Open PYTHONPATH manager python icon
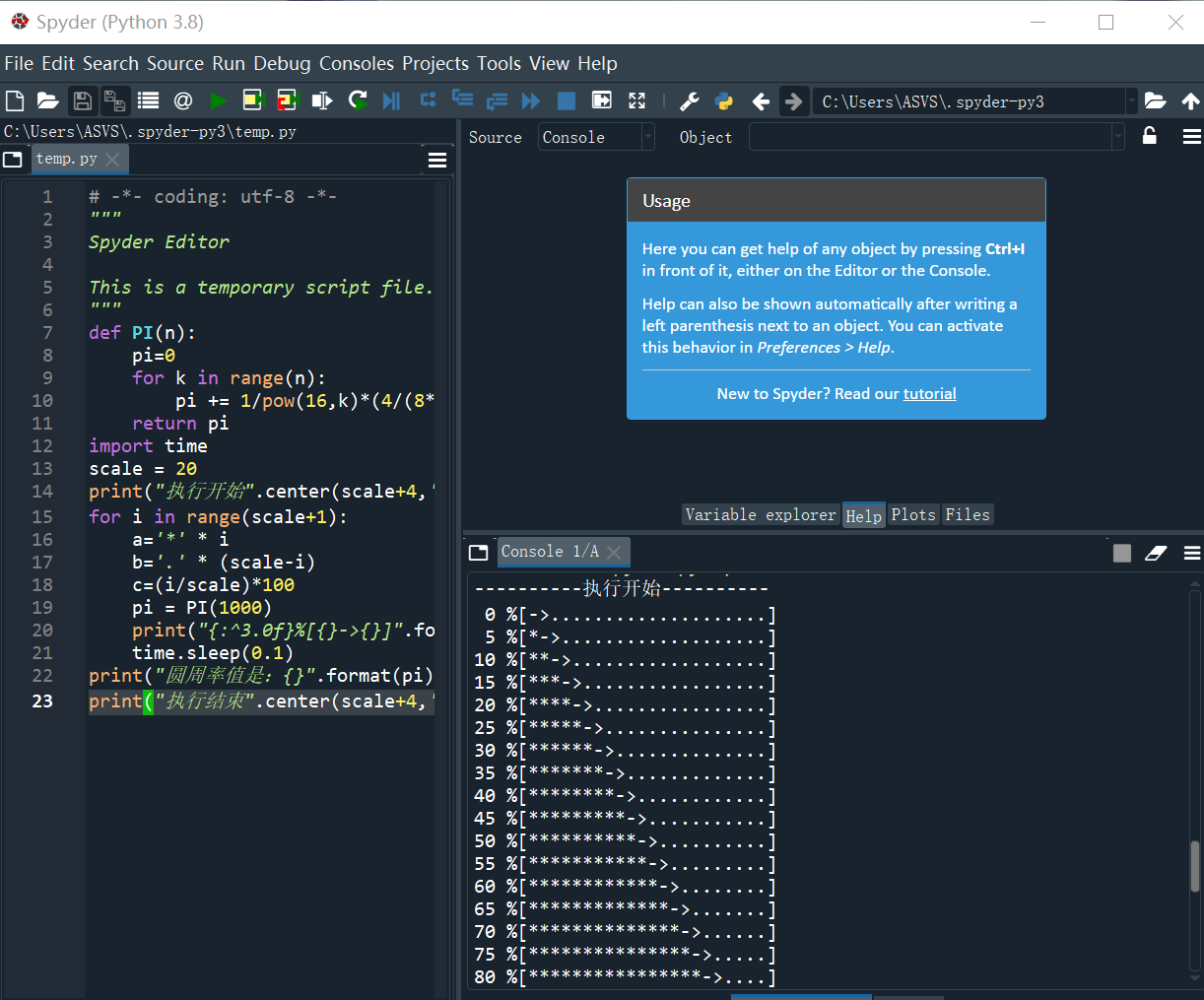 (x=724, y=100)
